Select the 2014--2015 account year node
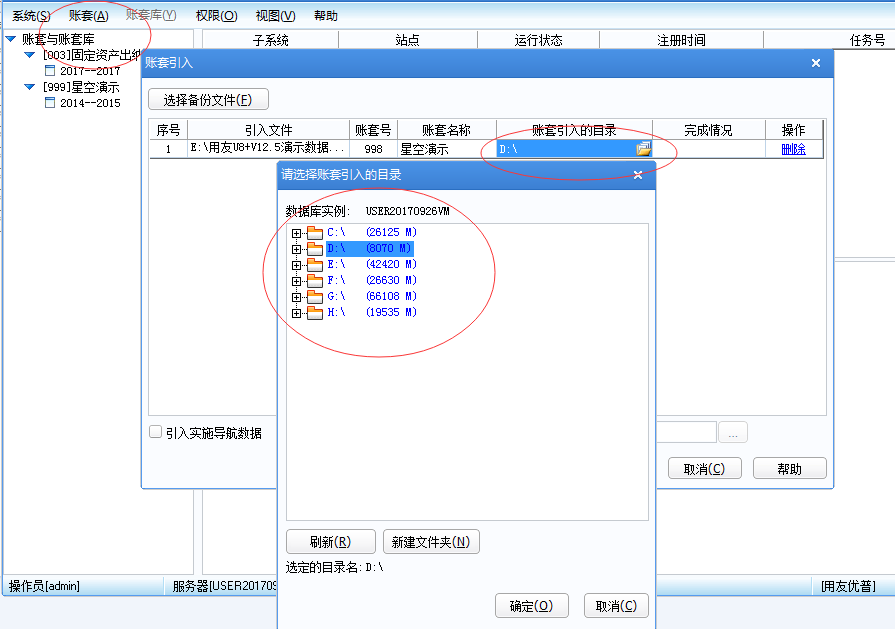Image resolution: width=895 pixels, height=629 pixels. [89, 103]
